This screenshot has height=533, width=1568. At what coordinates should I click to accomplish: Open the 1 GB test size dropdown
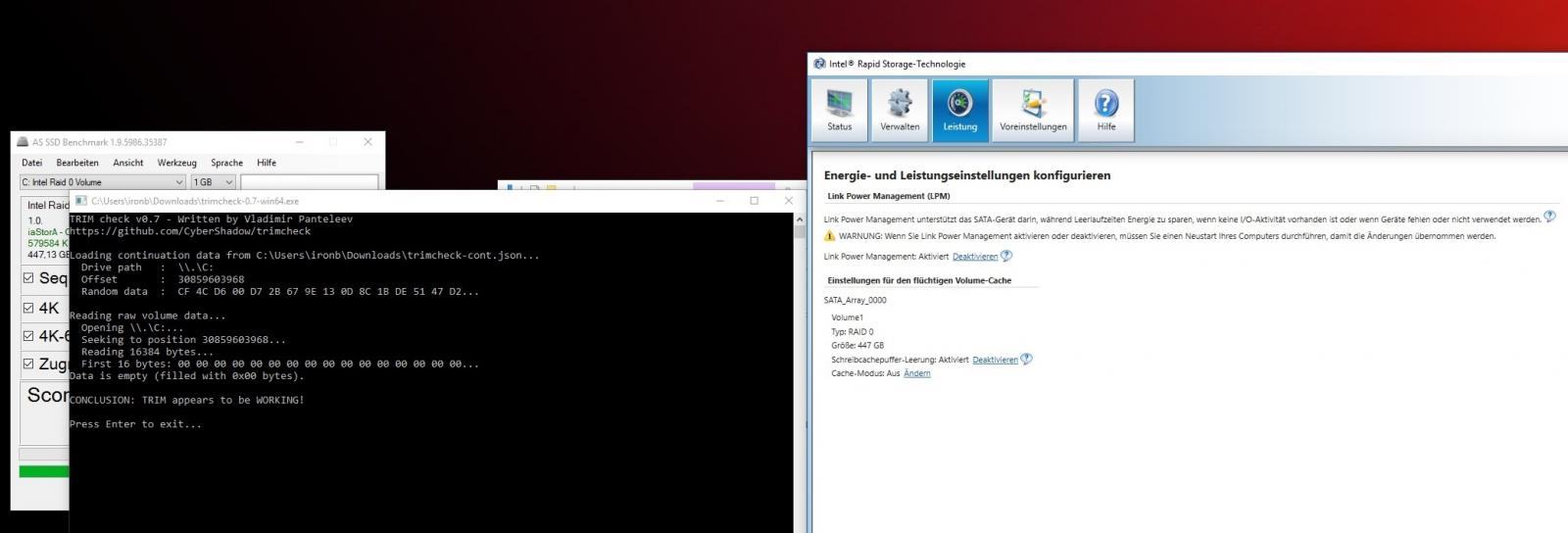pyautogui.click(x=213, y=182)
